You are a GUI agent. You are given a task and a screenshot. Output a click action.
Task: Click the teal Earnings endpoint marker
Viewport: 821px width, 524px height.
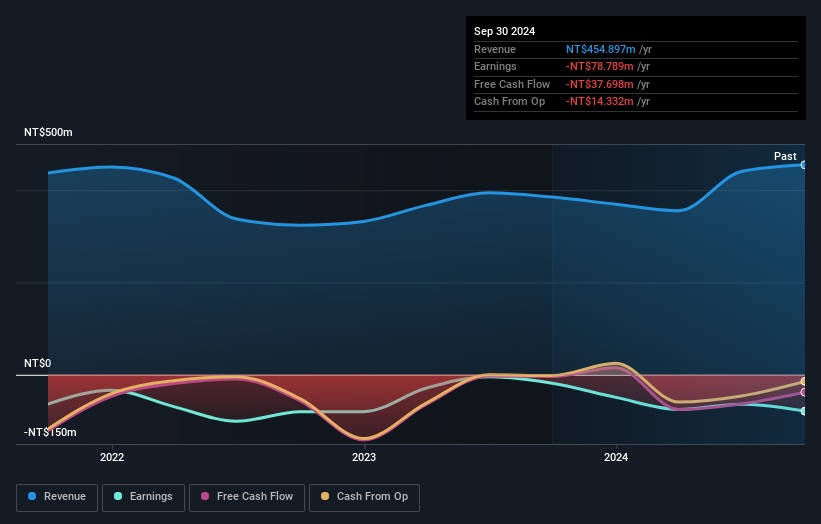pyautogui.click(x=804, y=411)
